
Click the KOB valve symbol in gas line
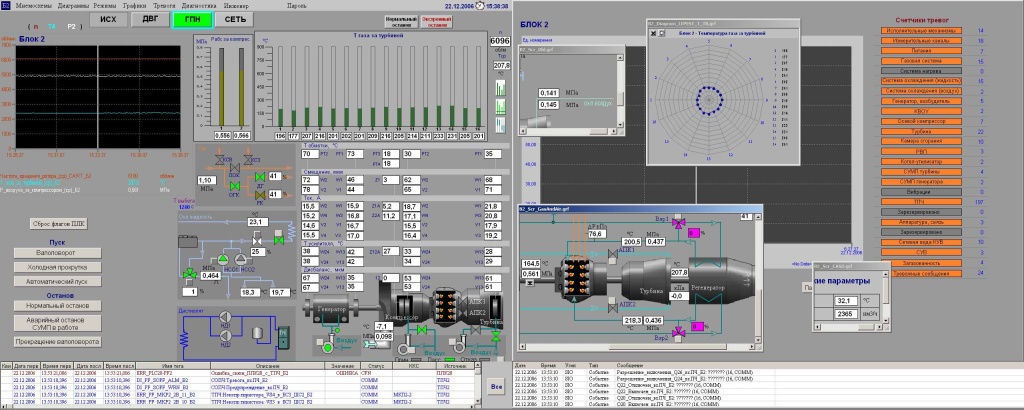[x=219, y=159]
